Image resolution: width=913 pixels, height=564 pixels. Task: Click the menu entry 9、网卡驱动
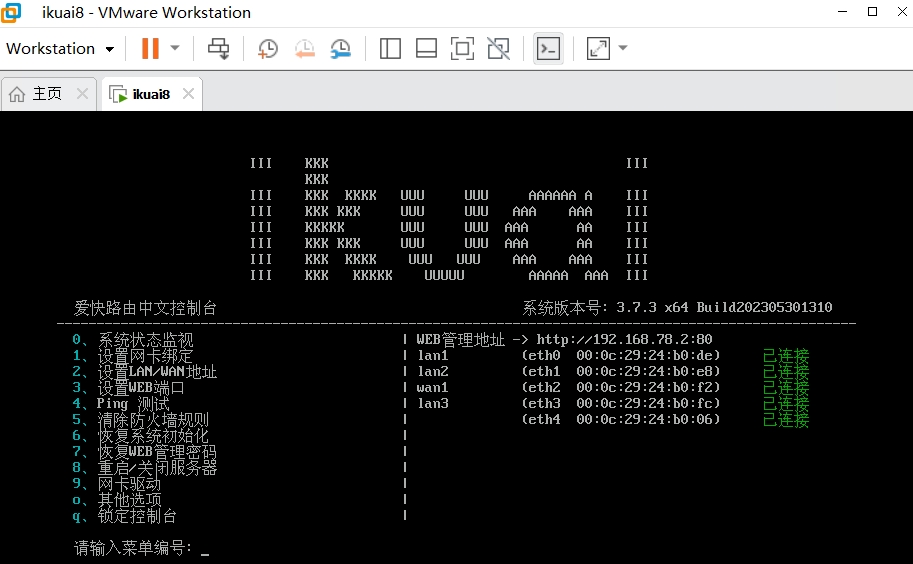(x=116, y=483)
